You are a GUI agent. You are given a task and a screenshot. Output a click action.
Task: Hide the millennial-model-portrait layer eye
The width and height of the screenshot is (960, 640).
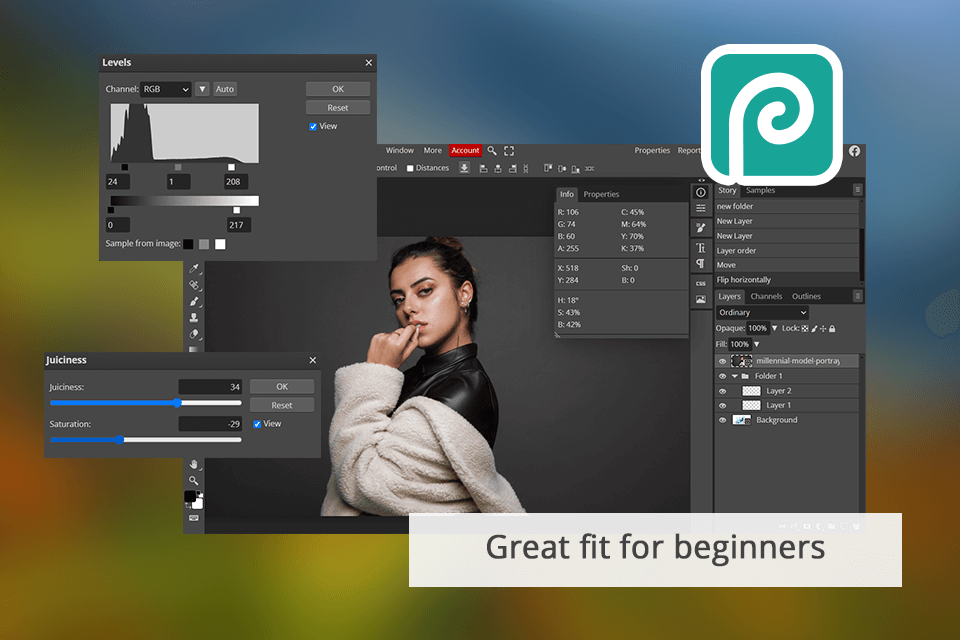[x=722, y=361]
